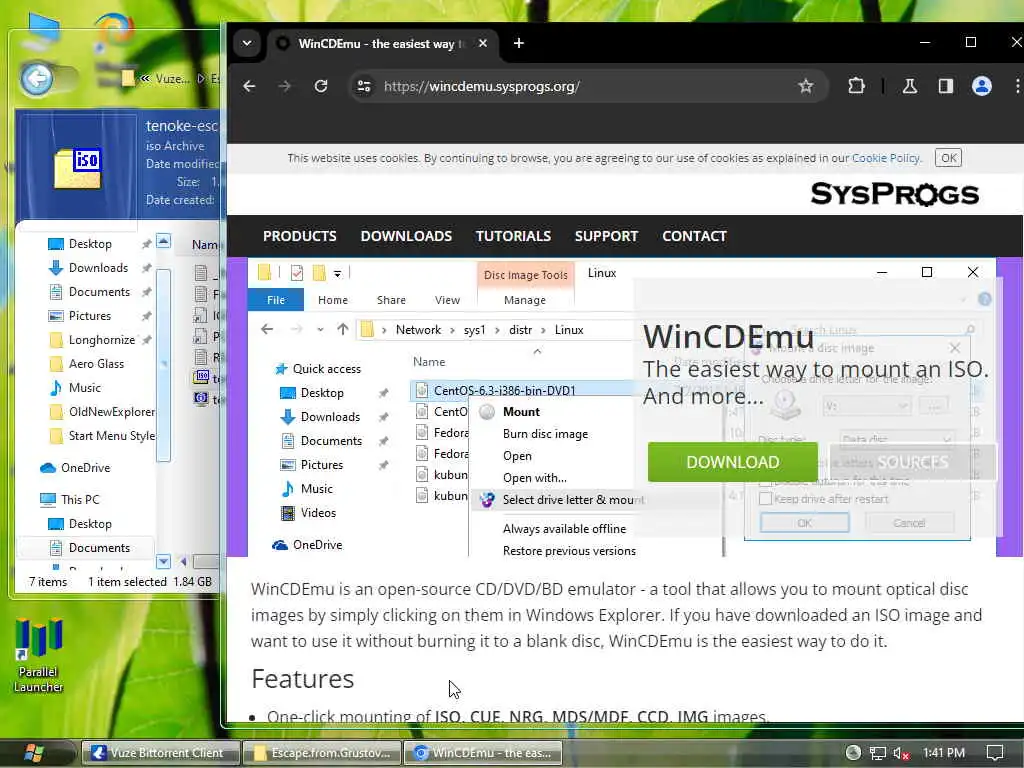
Task: Click the pin icon beside Downloads
Action: pyautogui.click(x=146, y=268)
